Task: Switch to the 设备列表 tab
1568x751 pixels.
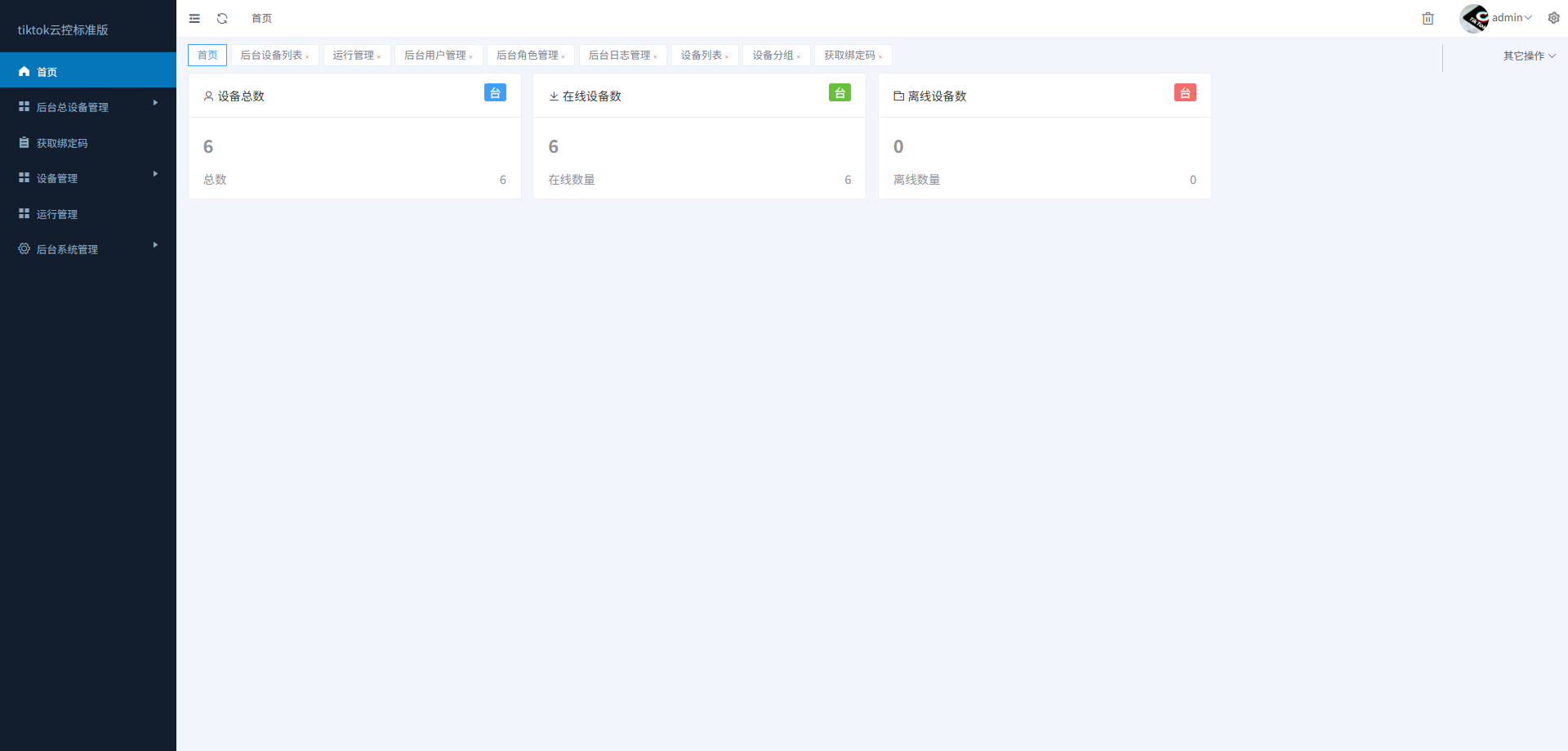Action: (x=700, y=55)
